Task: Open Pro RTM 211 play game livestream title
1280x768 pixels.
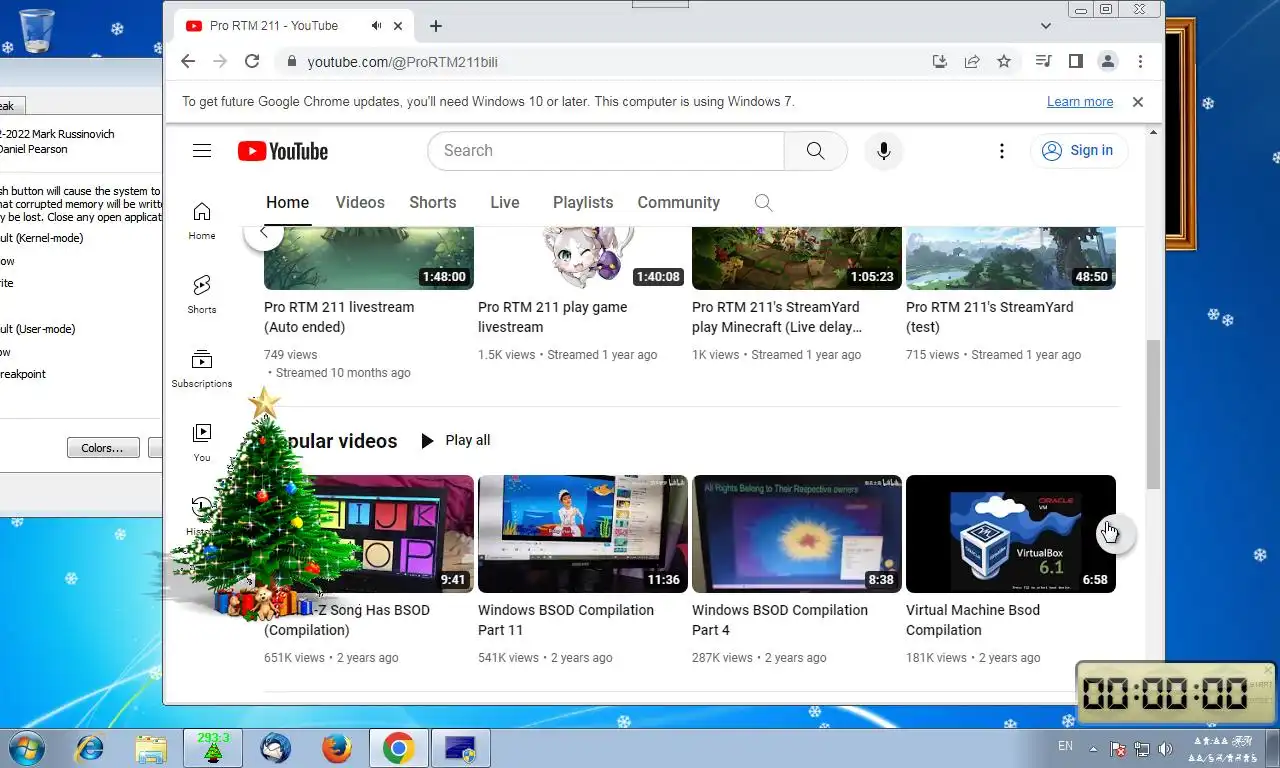Action: (553, 317)
